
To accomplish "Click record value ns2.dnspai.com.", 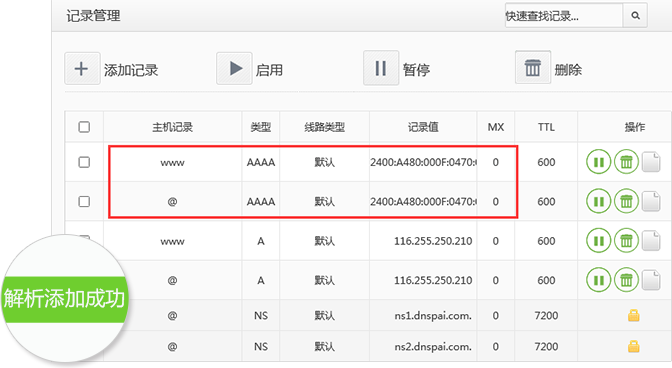I will (x=433, y=346).
